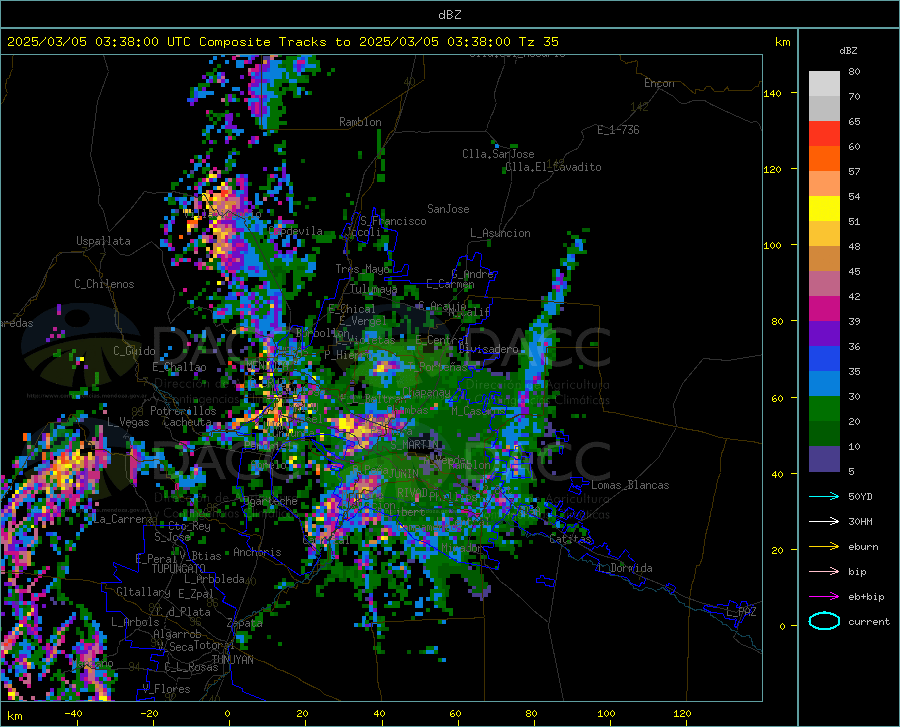Click the C_Guido label
This screenshot has height=727, width=900.
(134, 351)
